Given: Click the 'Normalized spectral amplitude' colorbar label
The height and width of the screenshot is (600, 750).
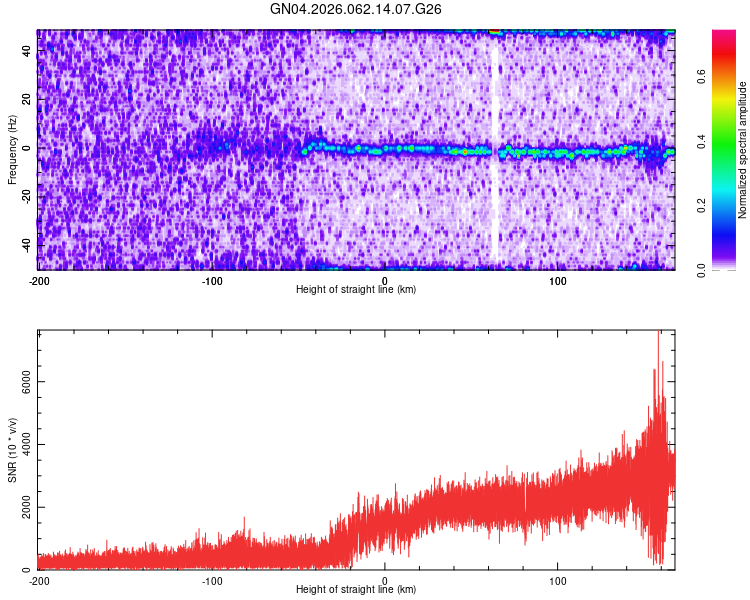Looking at the screenshot, I should [x=742, y=150].
